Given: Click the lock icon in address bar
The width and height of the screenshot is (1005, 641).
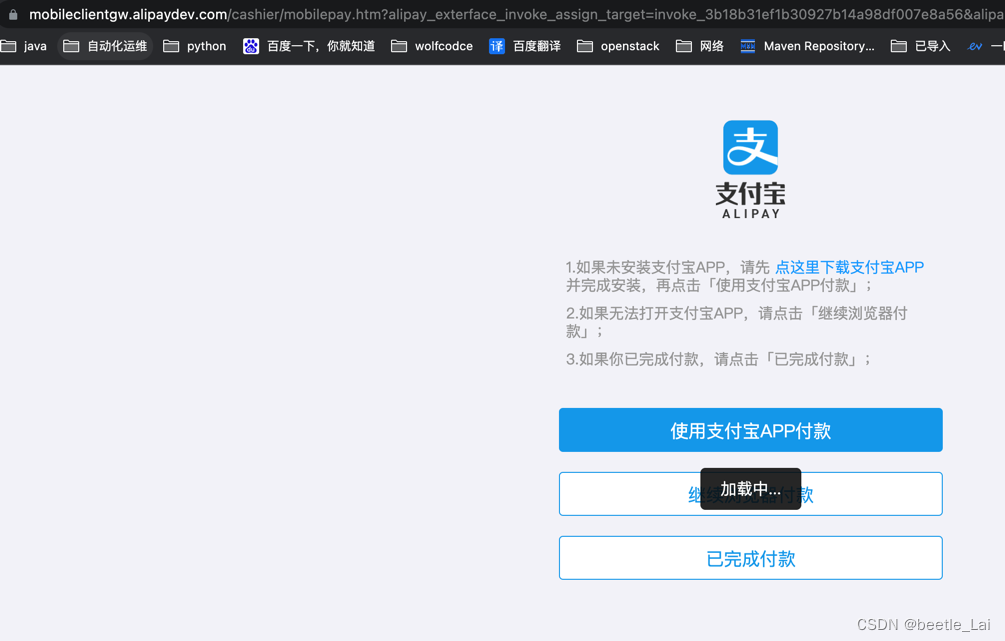Looking at the screenshot, I should click(13, 14).
